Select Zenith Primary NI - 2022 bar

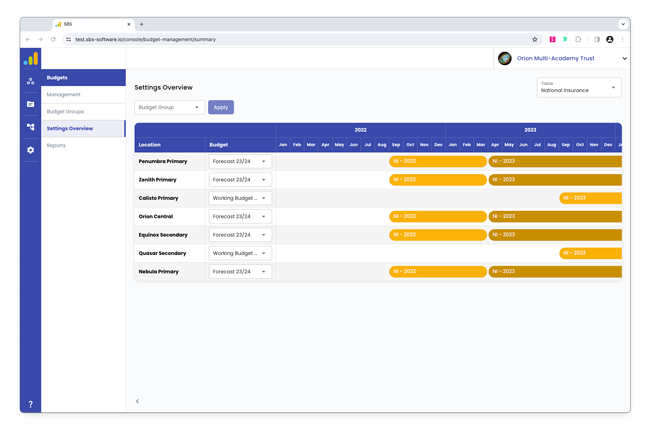click(437, 180)
